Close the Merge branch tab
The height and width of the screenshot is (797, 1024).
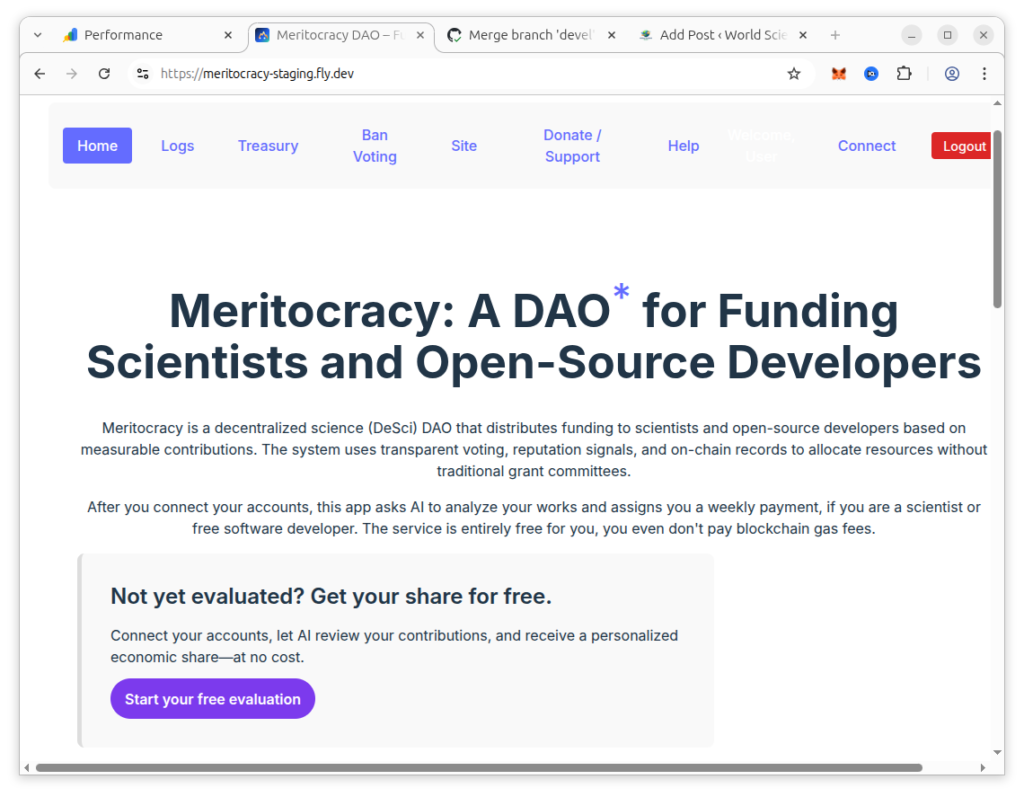coord(612,35)
